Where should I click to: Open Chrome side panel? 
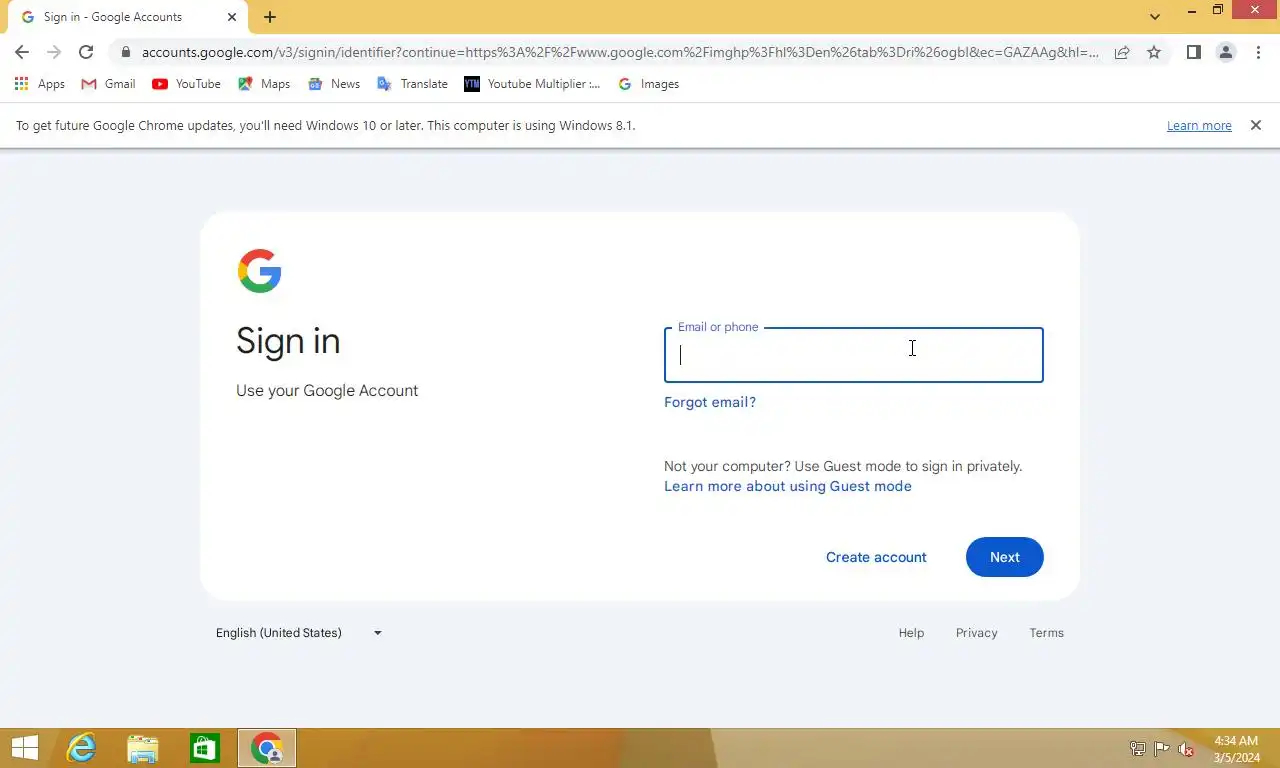(1193, 52)
